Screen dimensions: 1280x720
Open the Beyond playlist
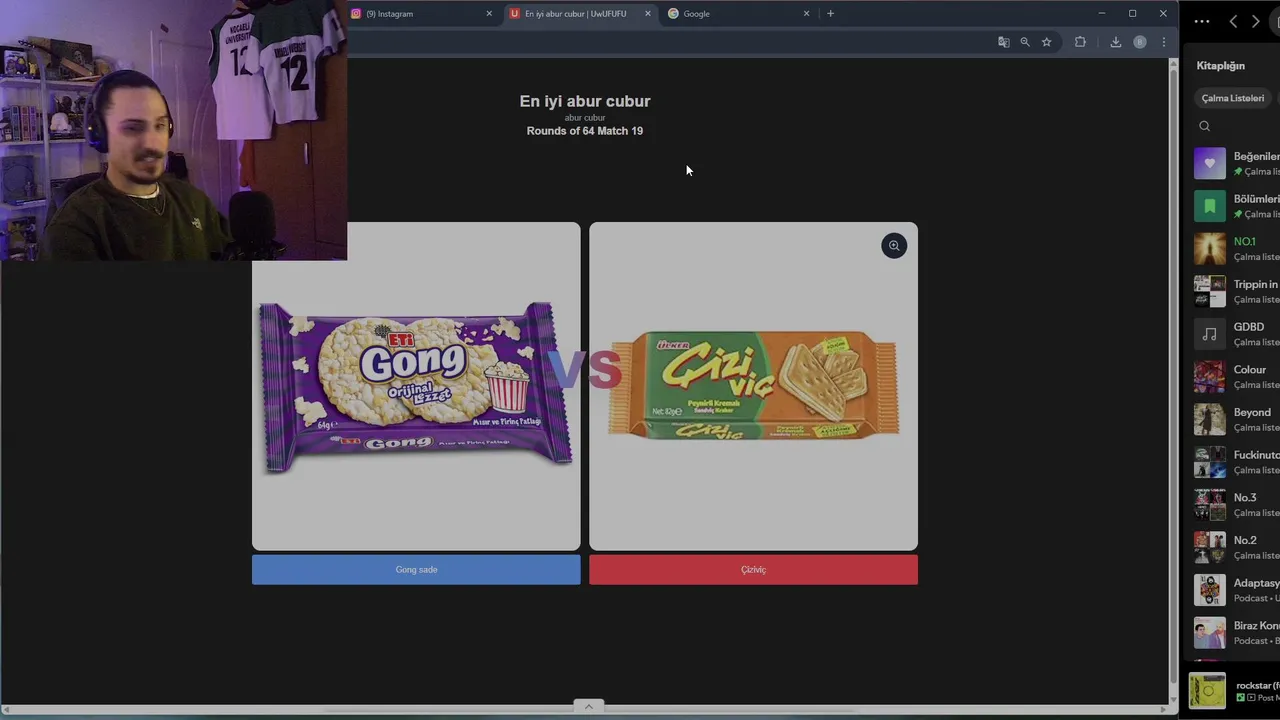(1237, 419)
